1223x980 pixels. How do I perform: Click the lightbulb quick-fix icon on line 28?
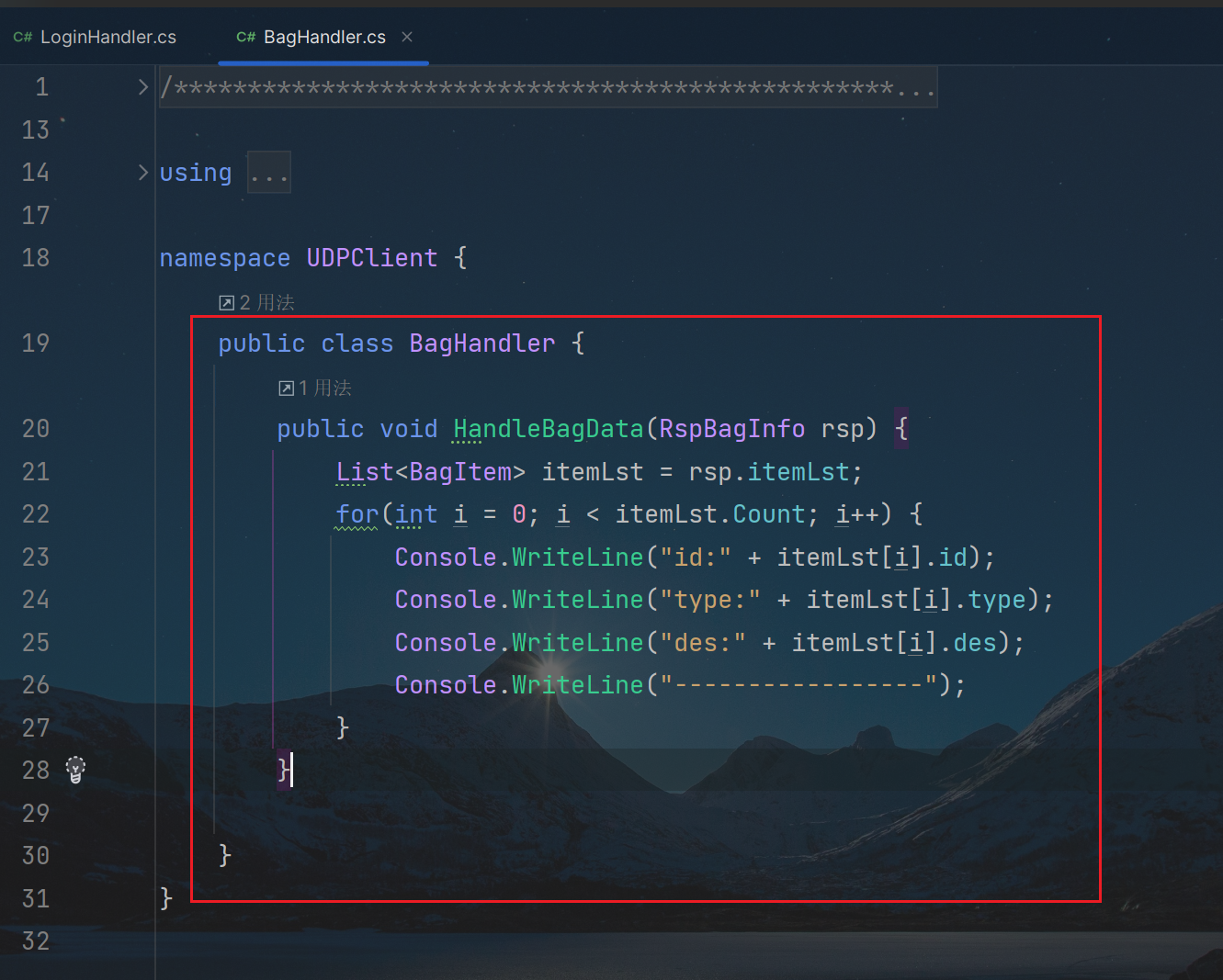tap(76, 770)
